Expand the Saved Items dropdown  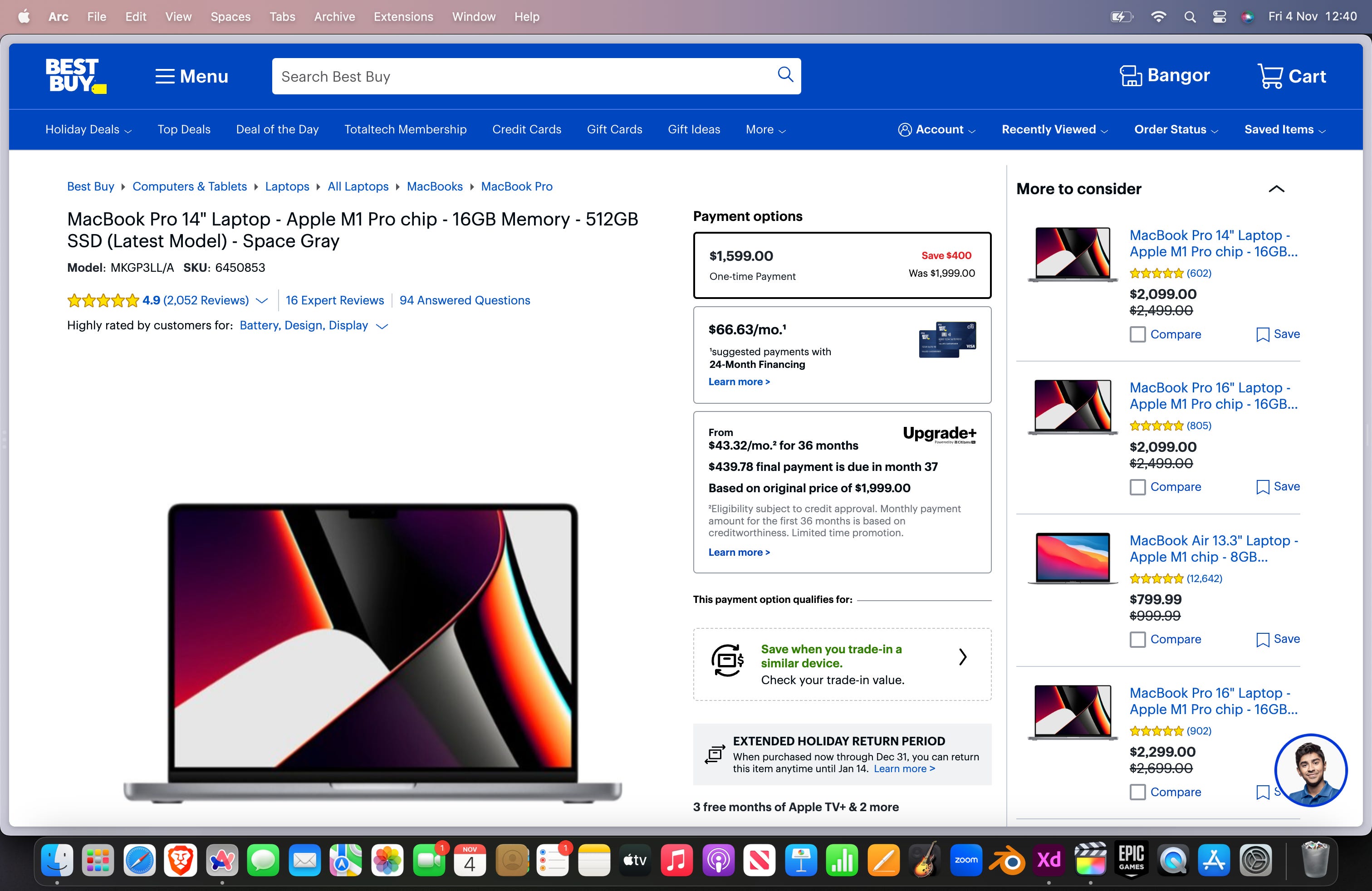click(x=1285, y=130)
